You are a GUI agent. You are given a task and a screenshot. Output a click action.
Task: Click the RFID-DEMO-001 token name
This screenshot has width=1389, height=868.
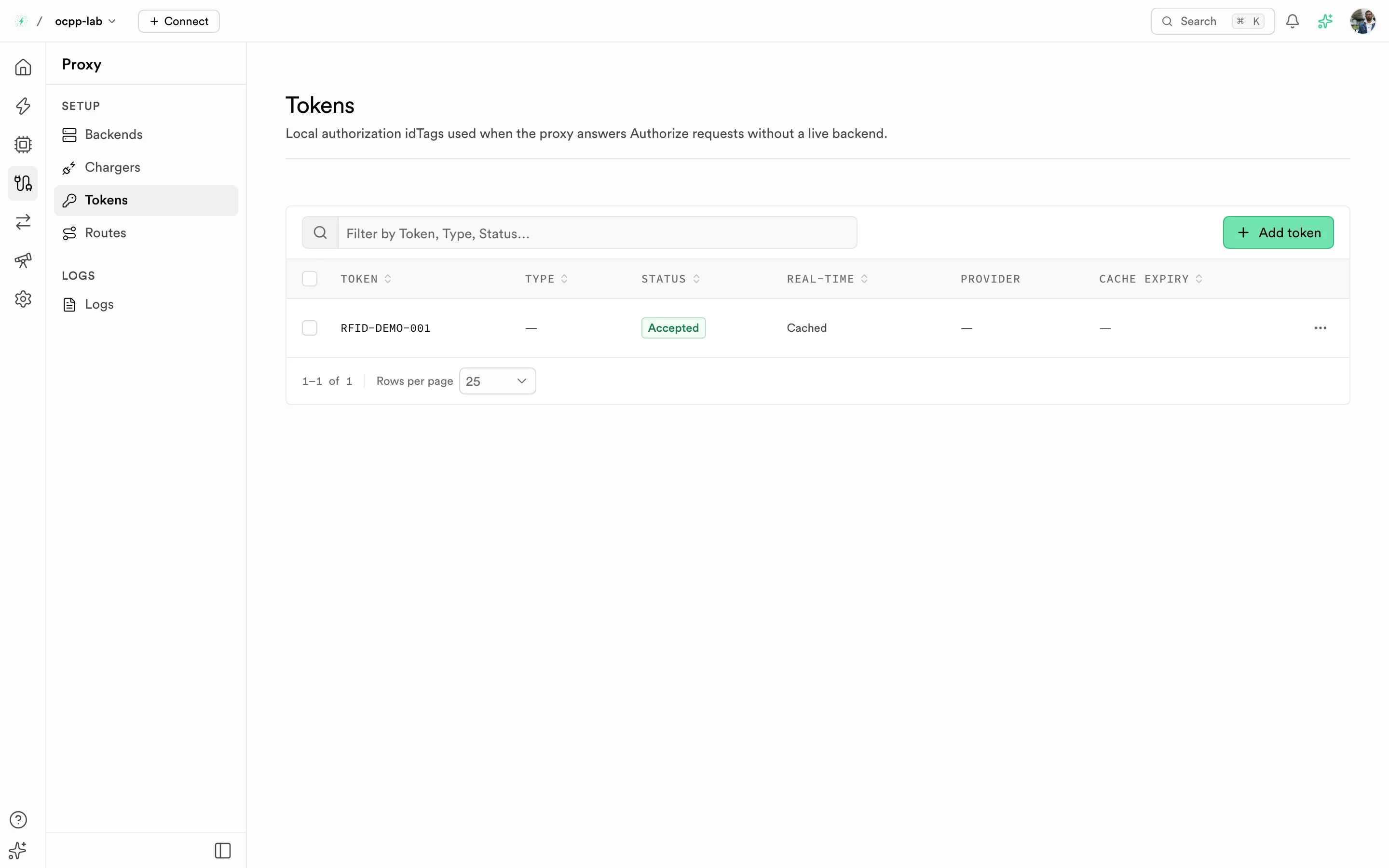click(x=385, y=328)
